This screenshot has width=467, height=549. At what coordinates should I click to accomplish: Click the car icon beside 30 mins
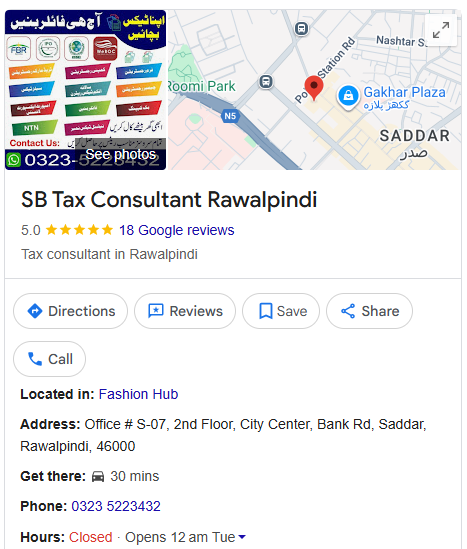click(x=98, y=477)
